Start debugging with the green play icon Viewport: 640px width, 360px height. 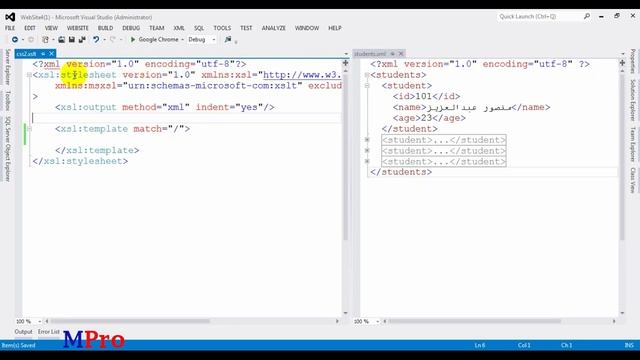pyautogui.click(x=133, y=40)
